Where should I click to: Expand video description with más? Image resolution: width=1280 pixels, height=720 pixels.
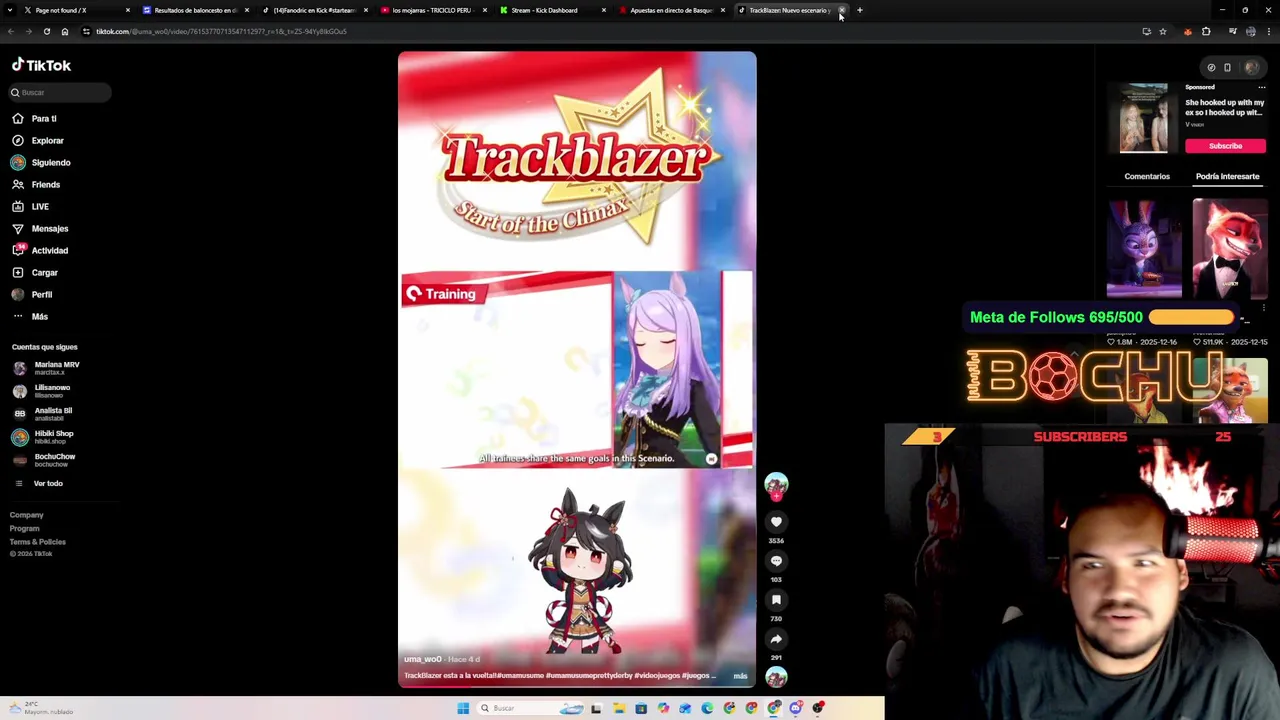click(740, 676)
